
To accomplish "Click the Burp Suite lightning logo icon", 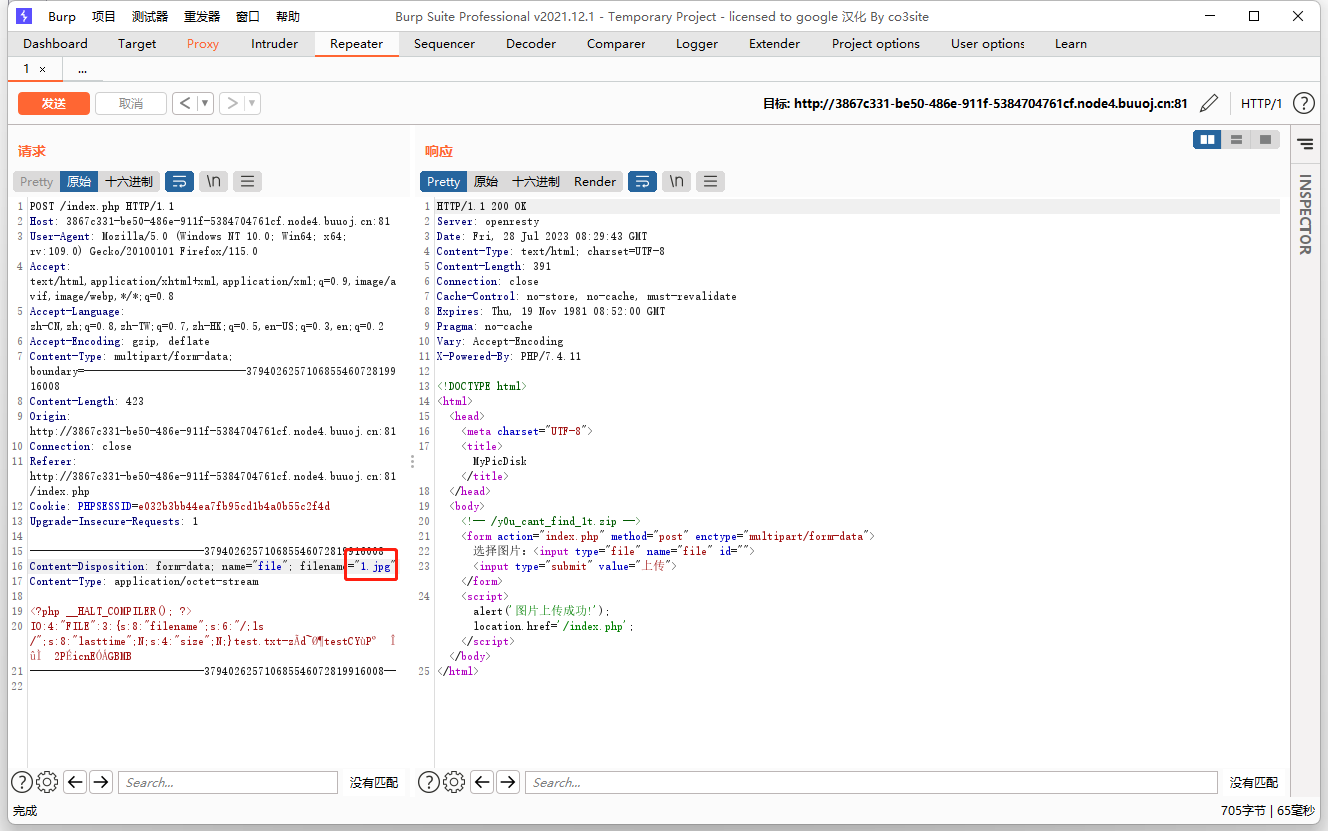I will pos(25,16).
